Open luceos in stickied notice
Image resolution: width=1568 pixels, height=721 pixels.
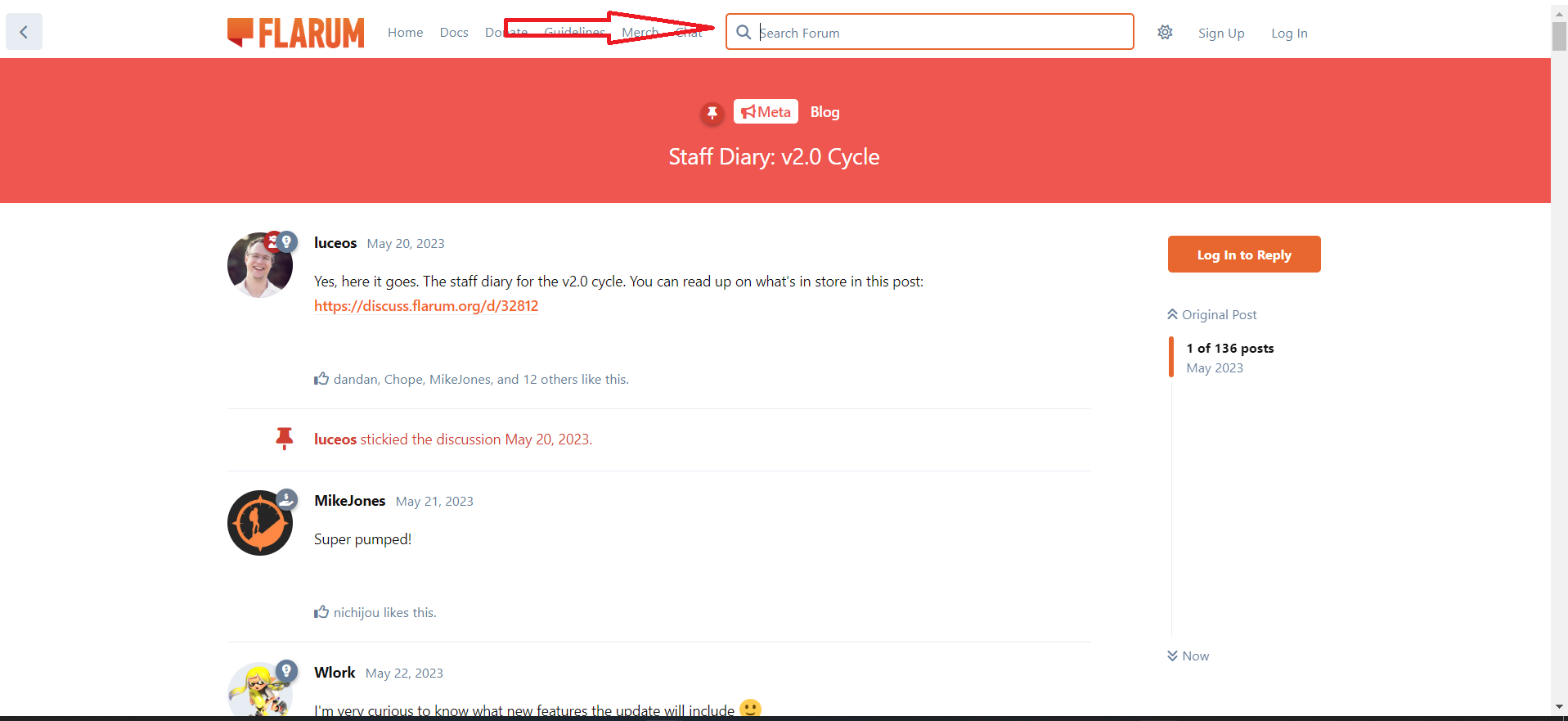(335, 439)
